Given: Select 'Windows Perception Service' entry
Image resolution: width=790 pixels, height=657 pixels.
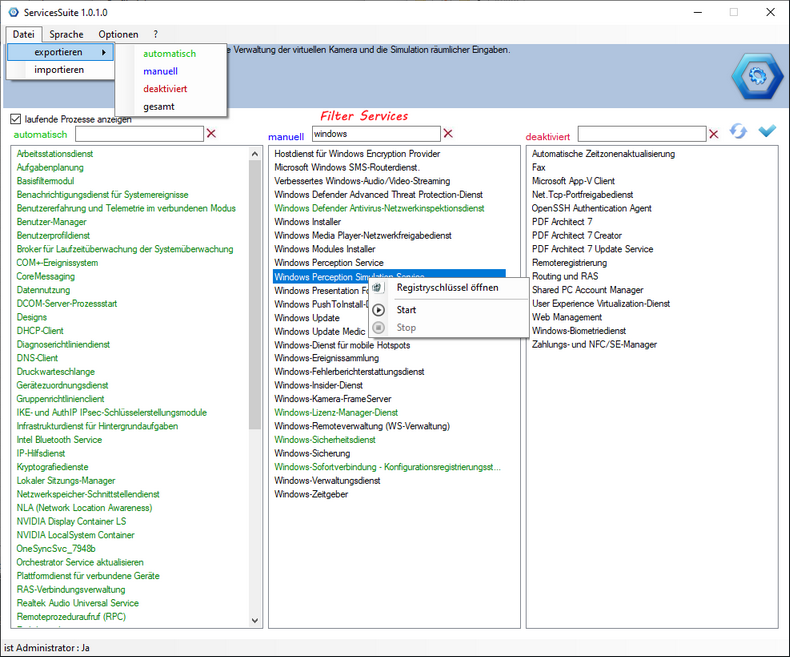Looking at the screenshot, I should [328, 262].
